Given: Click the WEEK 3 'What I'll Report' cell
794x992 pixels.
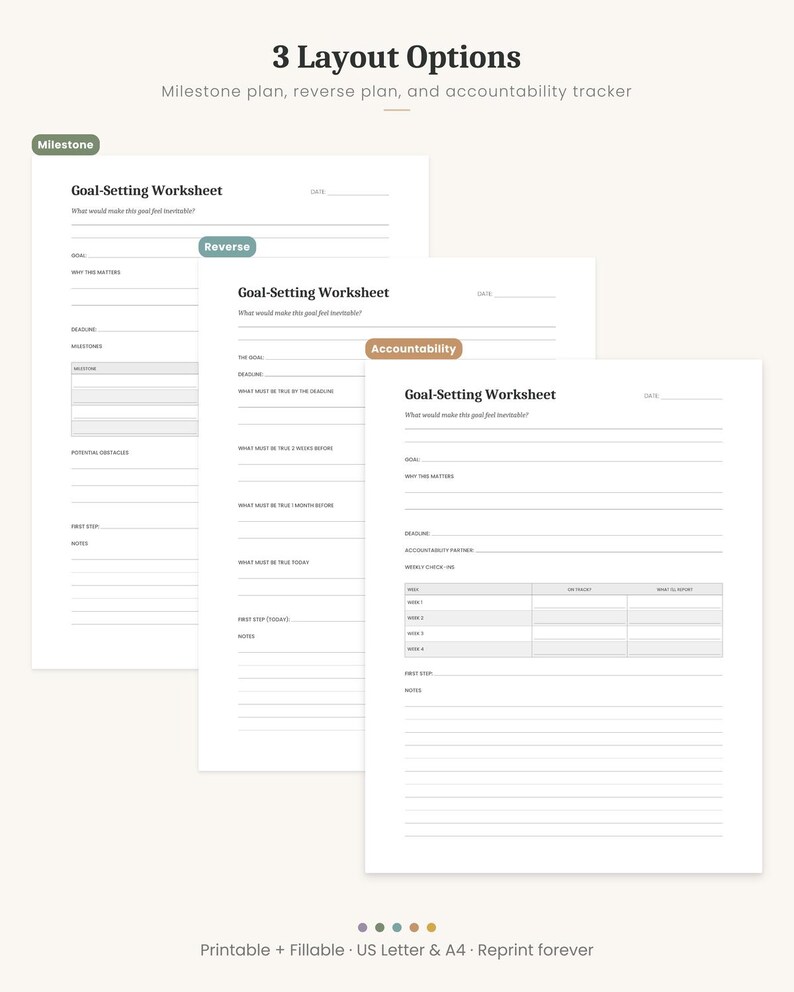Looking at the screenshot, I should tap(674, 633).
